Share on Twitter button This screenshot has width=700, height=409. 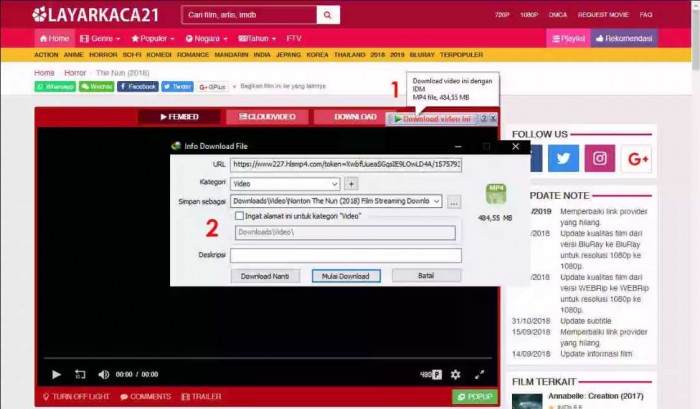pyautogui.click(x=177, y=87)
